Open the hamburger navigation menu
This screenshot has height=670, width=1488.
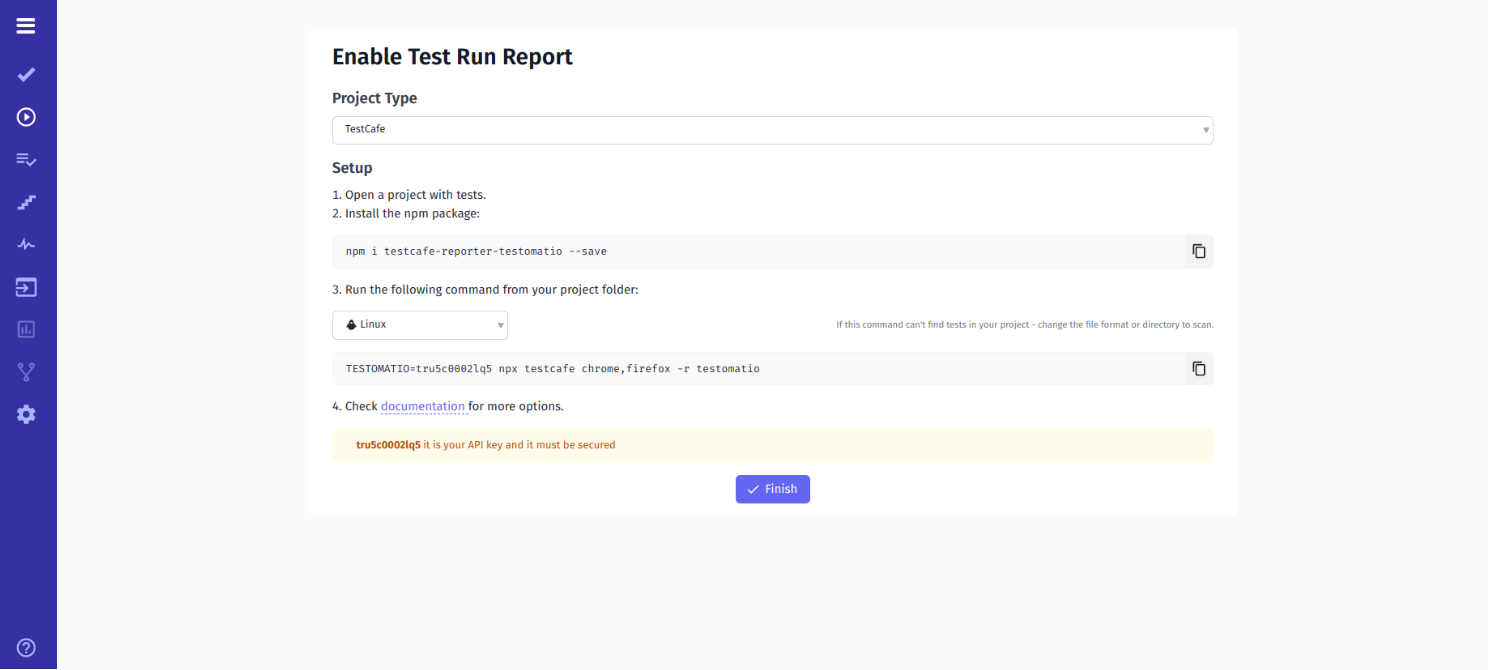pyautogui.click(x=26, y=26)
